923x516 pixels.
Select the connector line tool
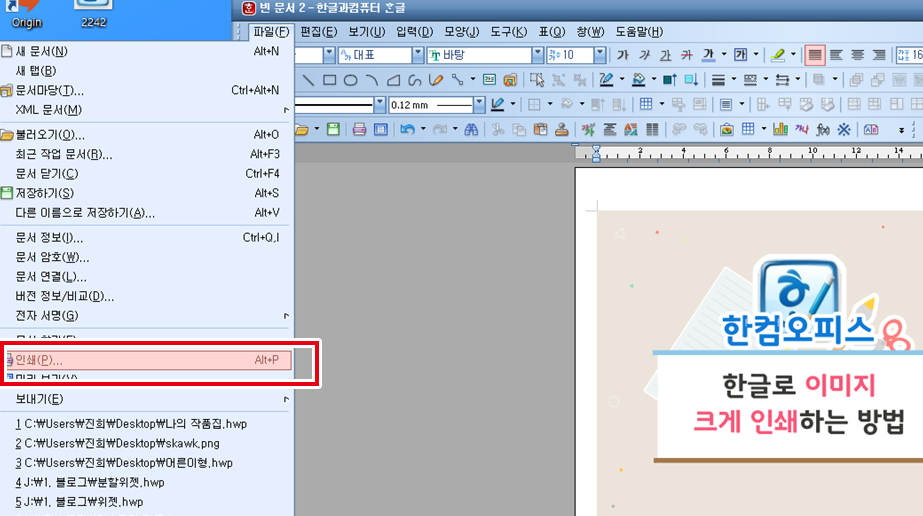click(x=457, y=79)
